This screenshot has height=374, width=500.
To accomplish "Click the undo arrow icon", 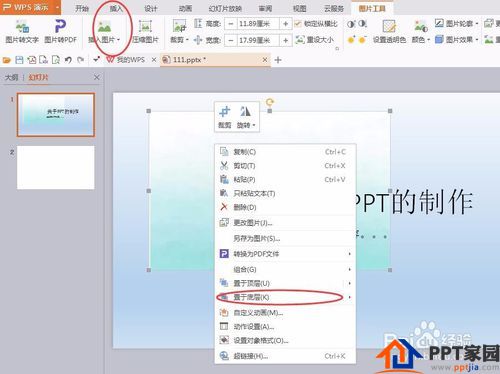I will pos(68,60).
